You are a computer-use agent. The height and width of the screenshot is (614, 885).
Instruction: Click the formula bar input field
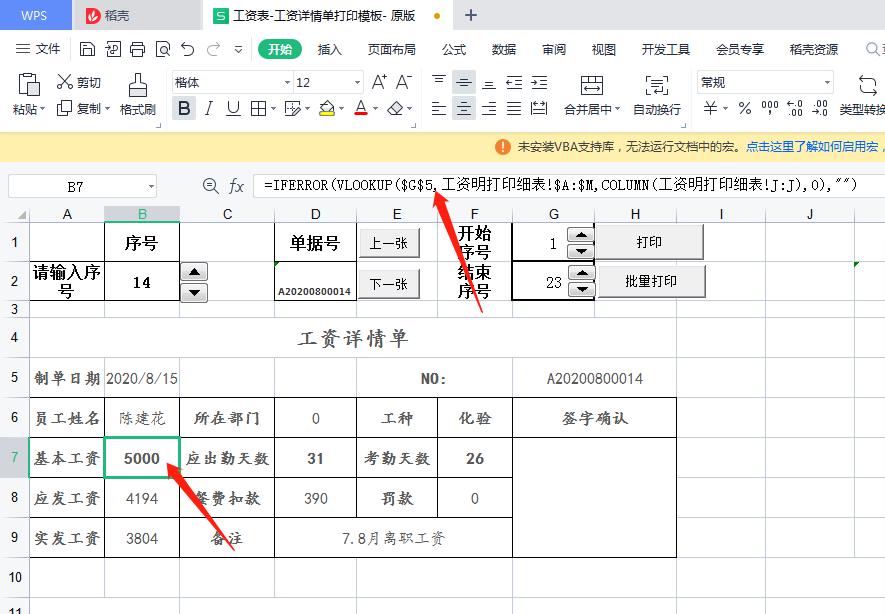(569, 186)
